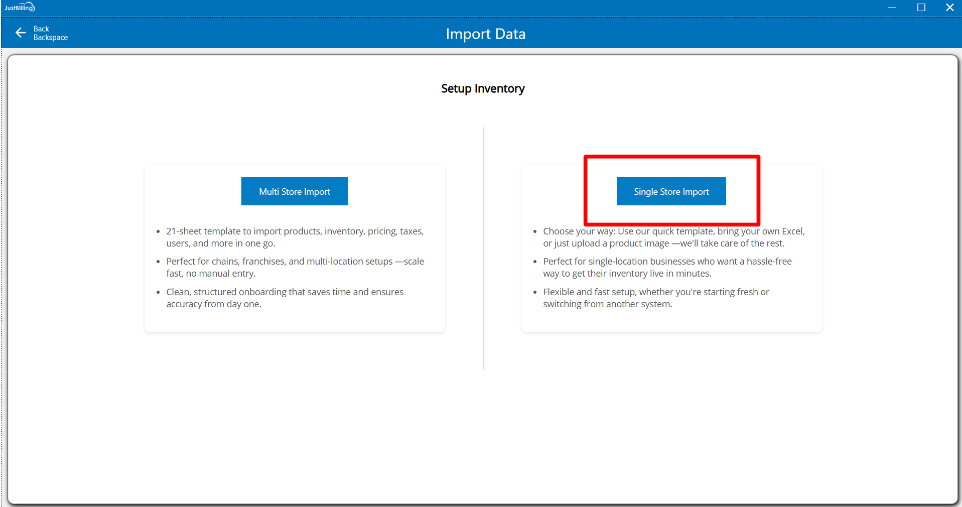Click the Import Data header title

tap(485, 34)
